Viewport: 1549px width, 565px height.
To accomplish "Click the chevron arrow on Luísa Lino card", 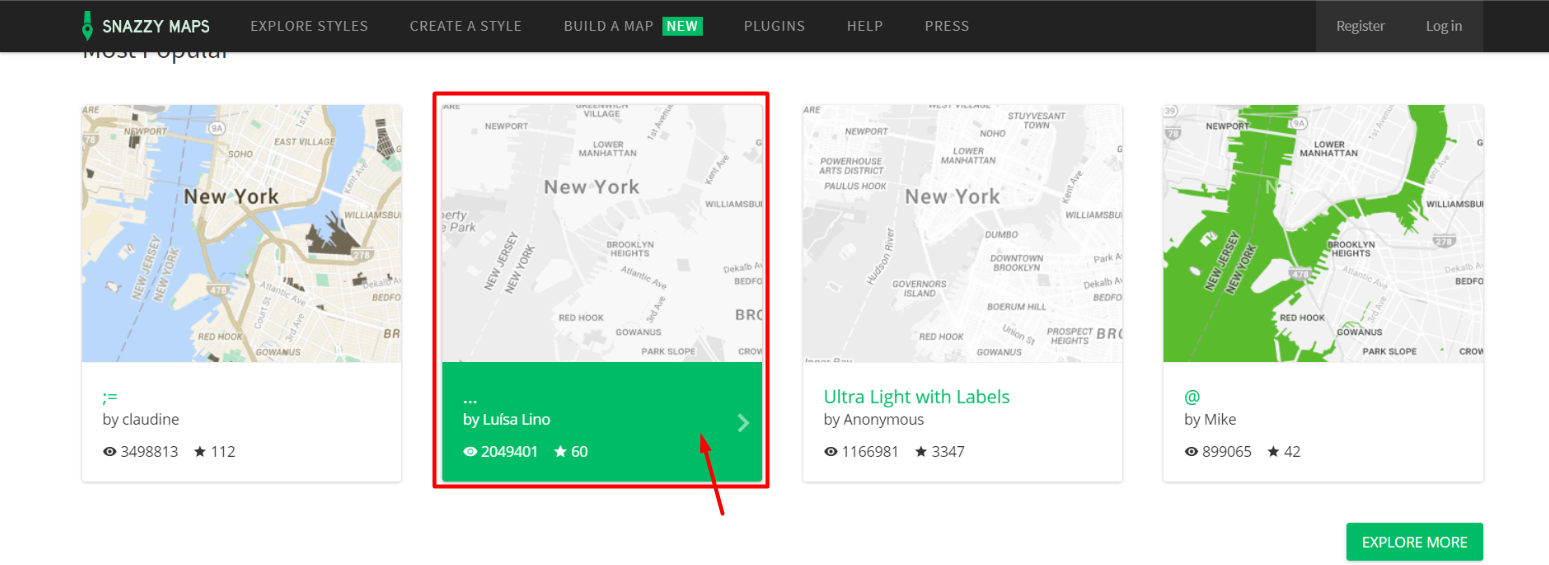I will point(743,423).
